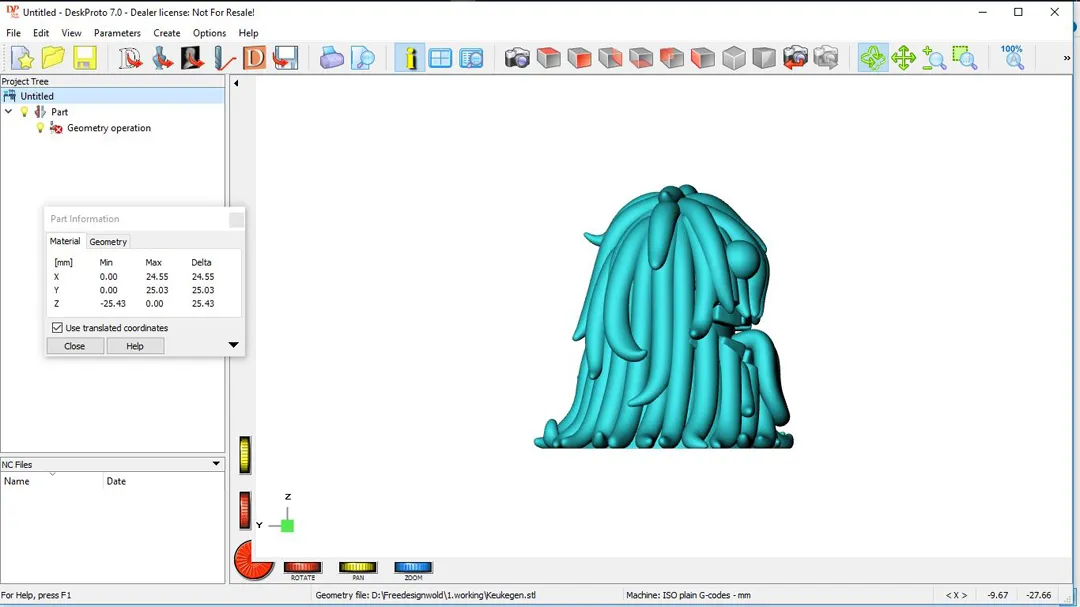Load a geometry file using the D-arrow icon
This screenshot has width=1080, height=607.
point(130,59)
